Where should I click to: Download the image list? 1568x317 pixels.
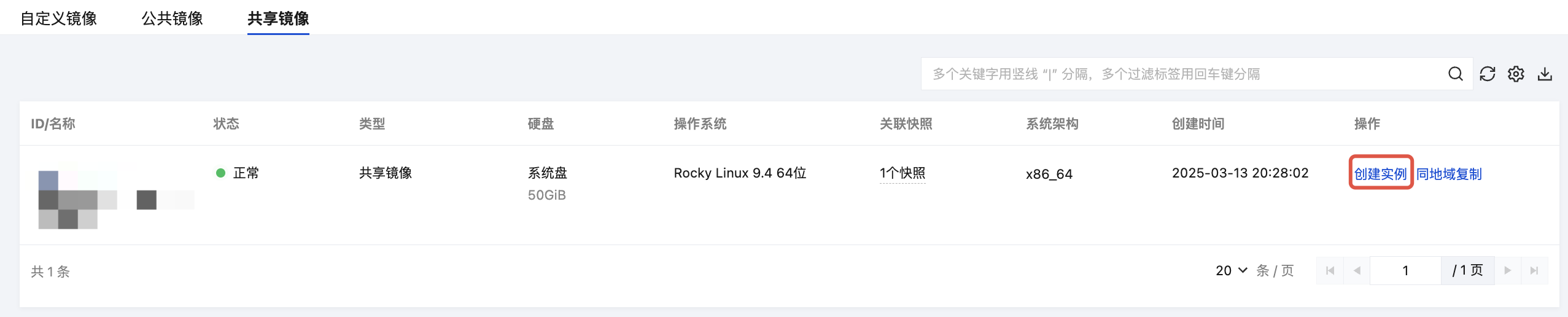click(x=1545, y=74)
